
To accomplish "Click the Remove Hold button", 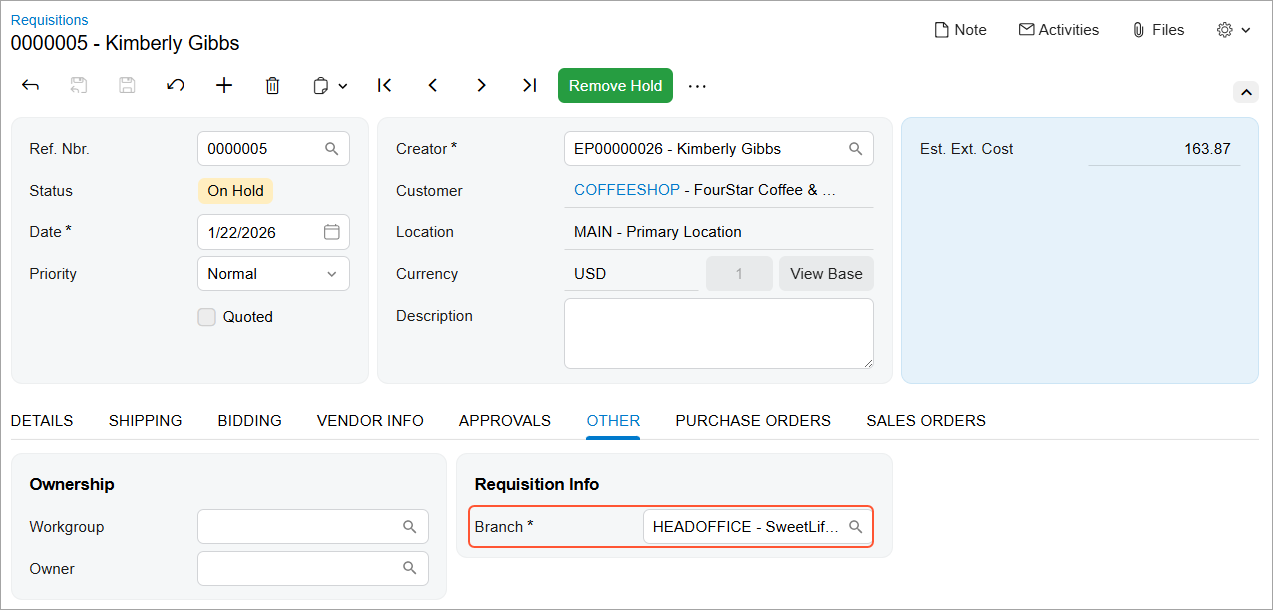I will [615, 86].
